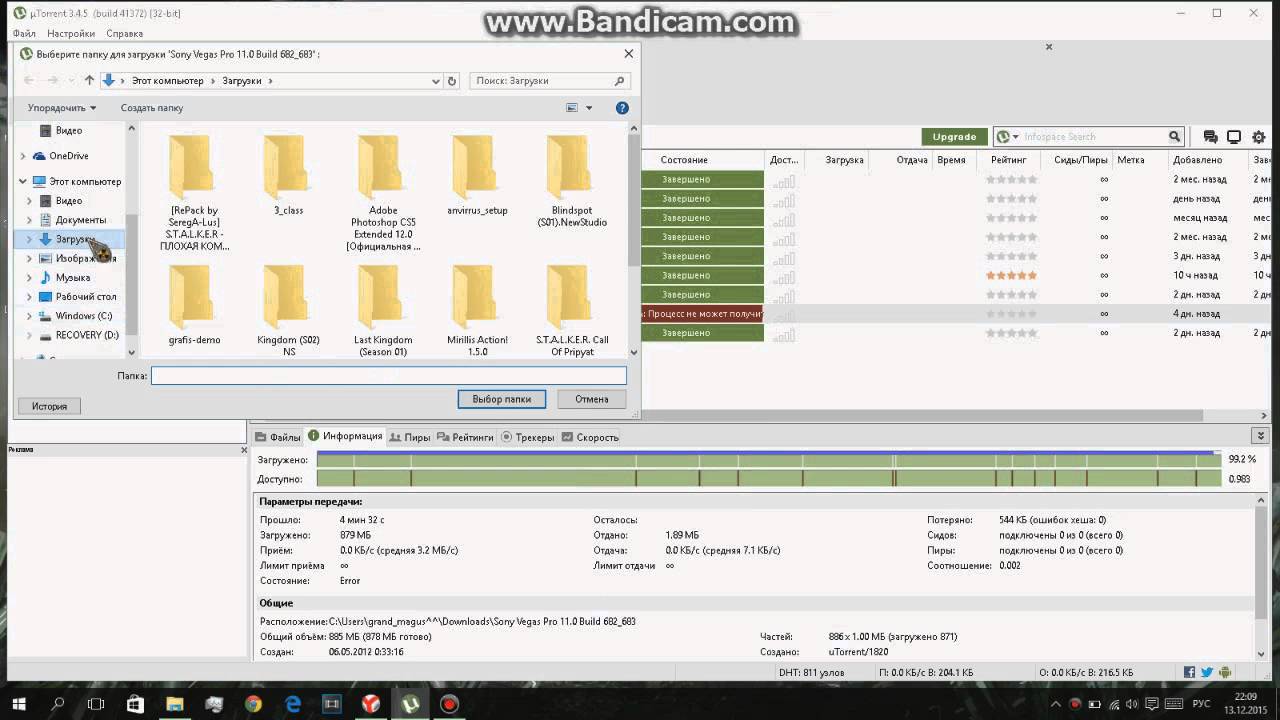The image size is (1280, 720).
Task: Open the Facebook icon in status bar
Action: (x=1189, y=673)
